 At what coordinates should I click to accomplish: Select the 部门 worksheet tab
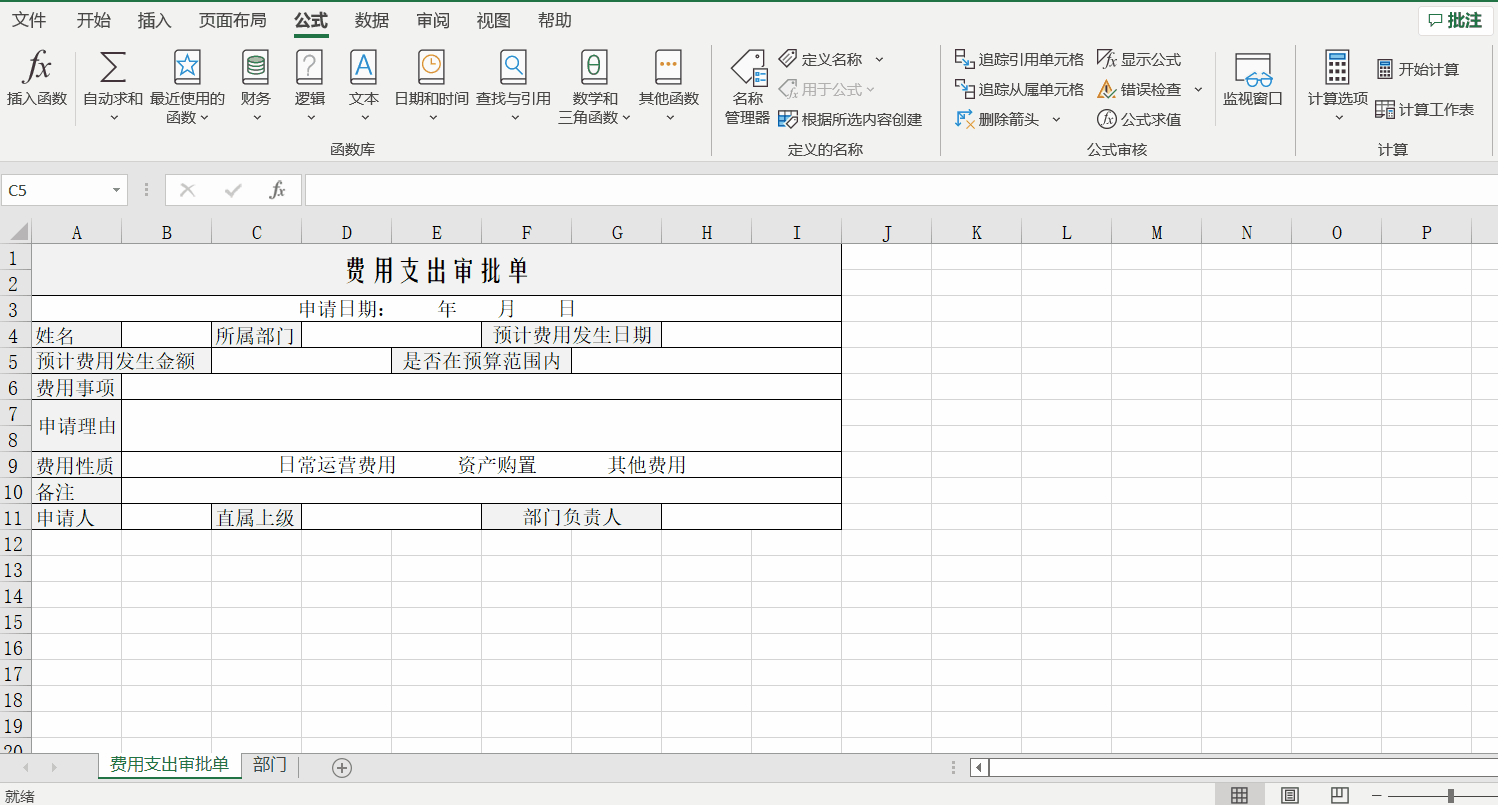tap(268, 765)
